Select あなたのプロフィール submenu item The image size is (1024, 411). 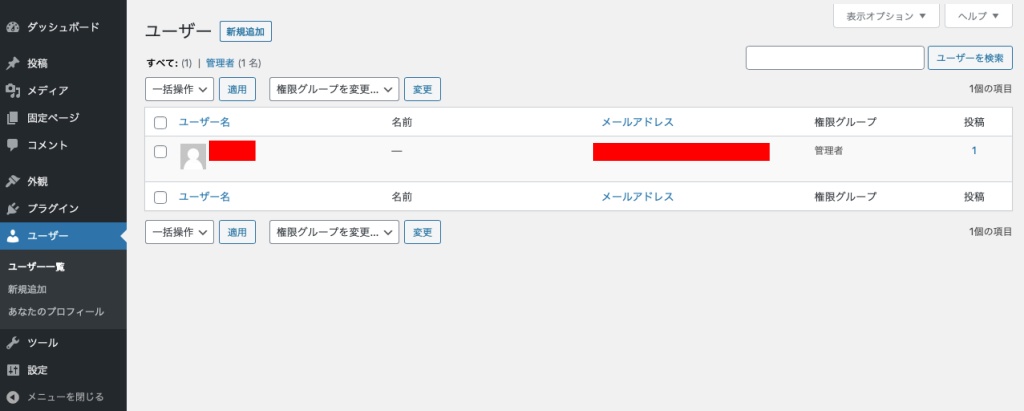click(56, 312)
